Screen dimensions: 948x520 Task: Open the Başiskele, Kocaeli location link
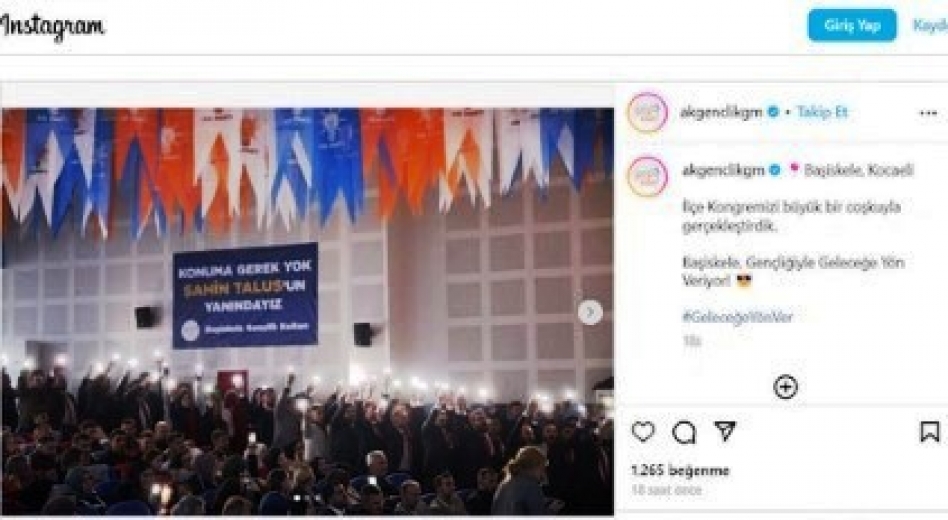click(x=859, y=171)
